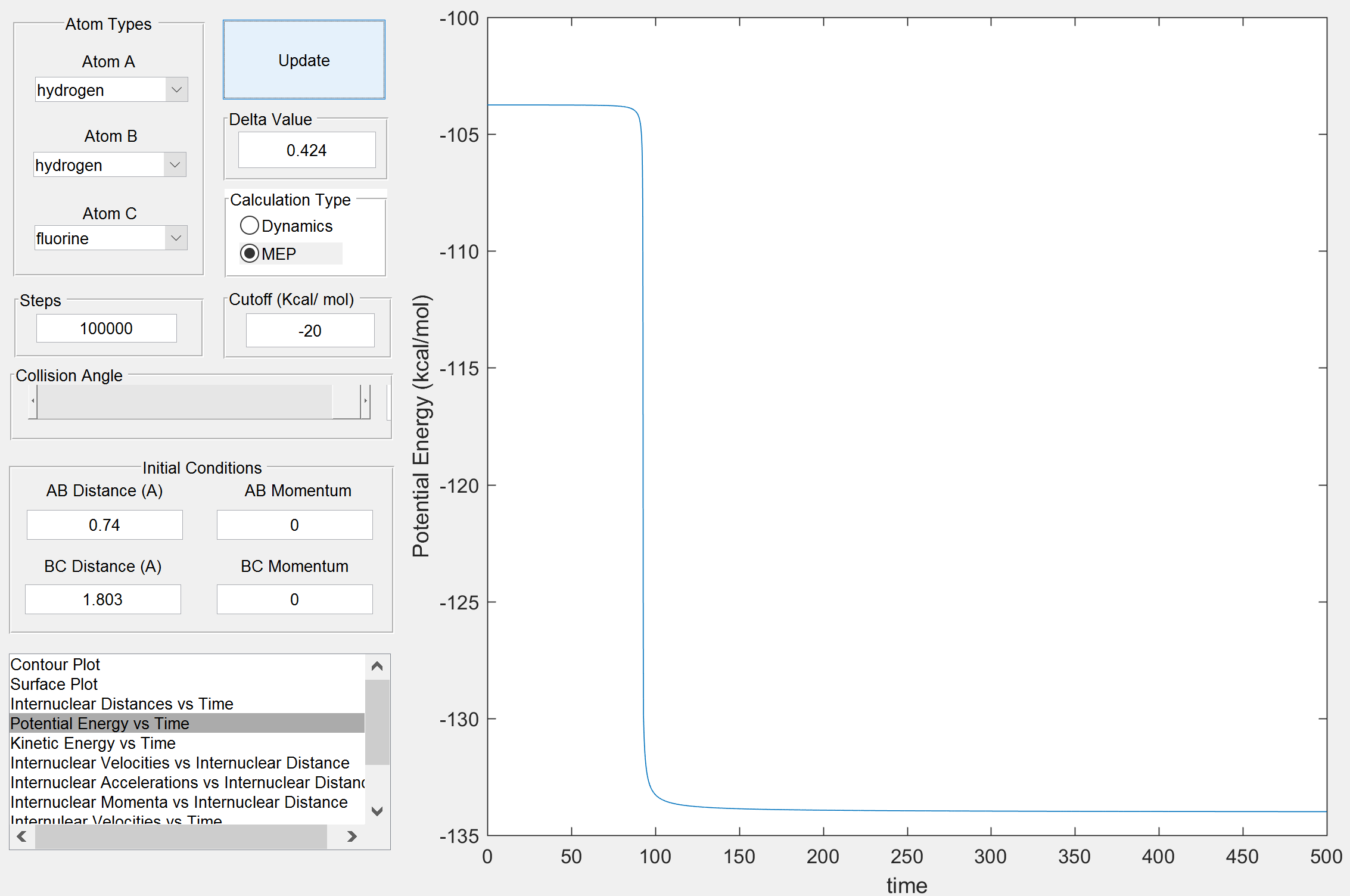Image resolution: width=1350 pixels, height=896 pixels.
Task: Select Internuclear Distances vs Time
Action: 122,704
